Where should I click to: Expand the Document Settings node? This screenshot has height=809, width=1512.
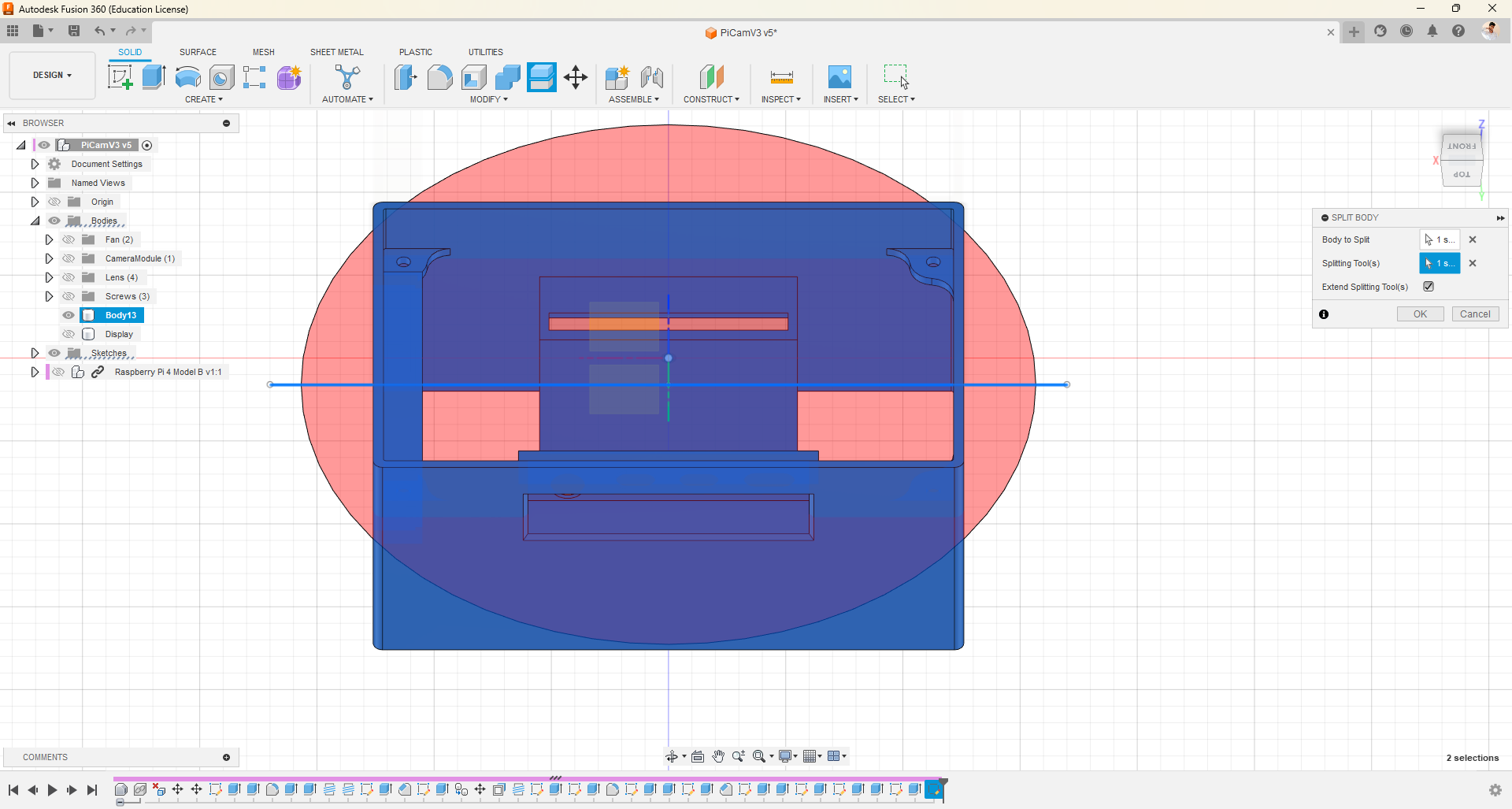pos(35,164)
